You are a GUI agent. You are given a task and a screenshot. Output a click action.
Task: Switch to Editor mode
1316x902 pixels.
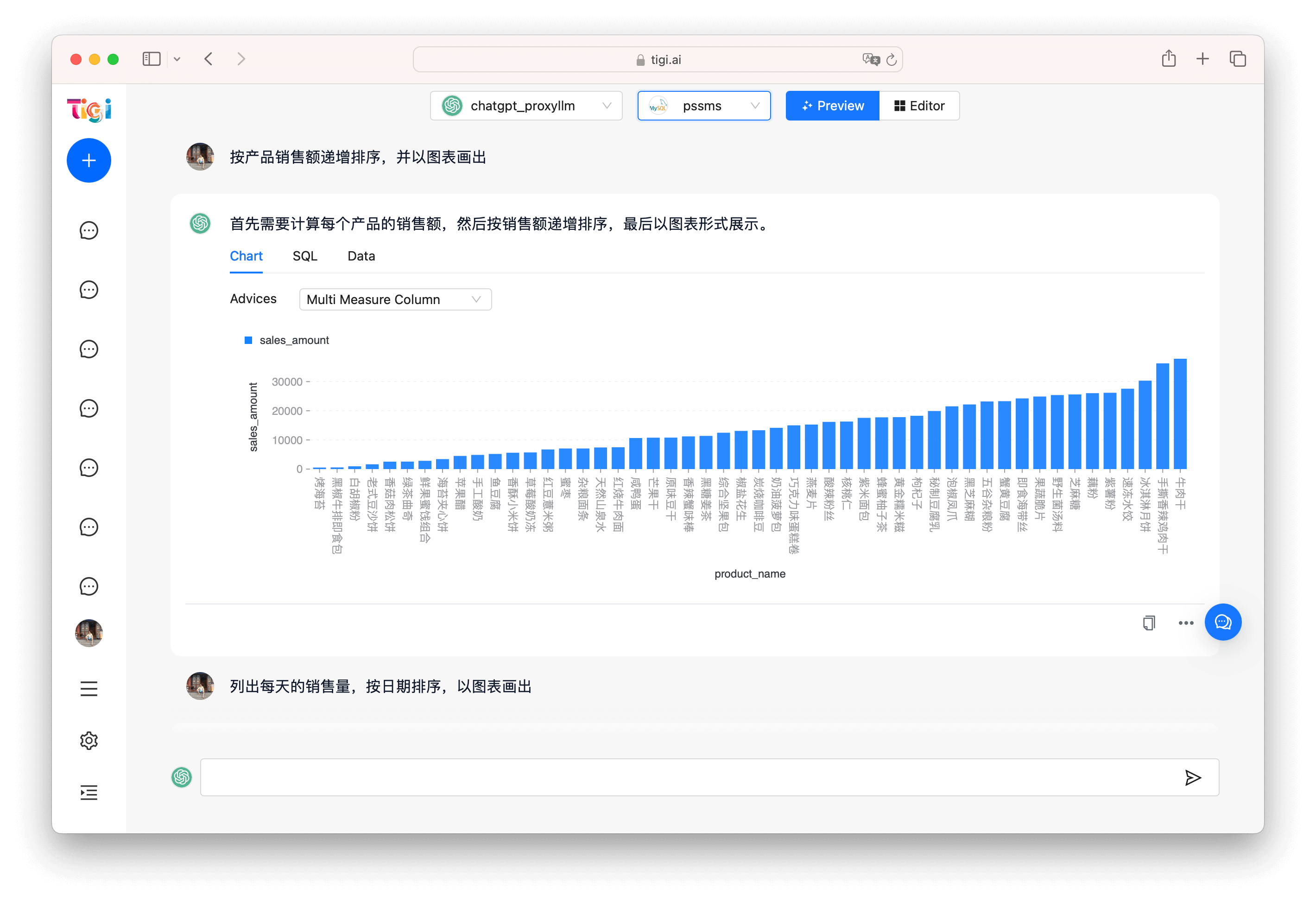pyautogui.click(x=919, y=106)
